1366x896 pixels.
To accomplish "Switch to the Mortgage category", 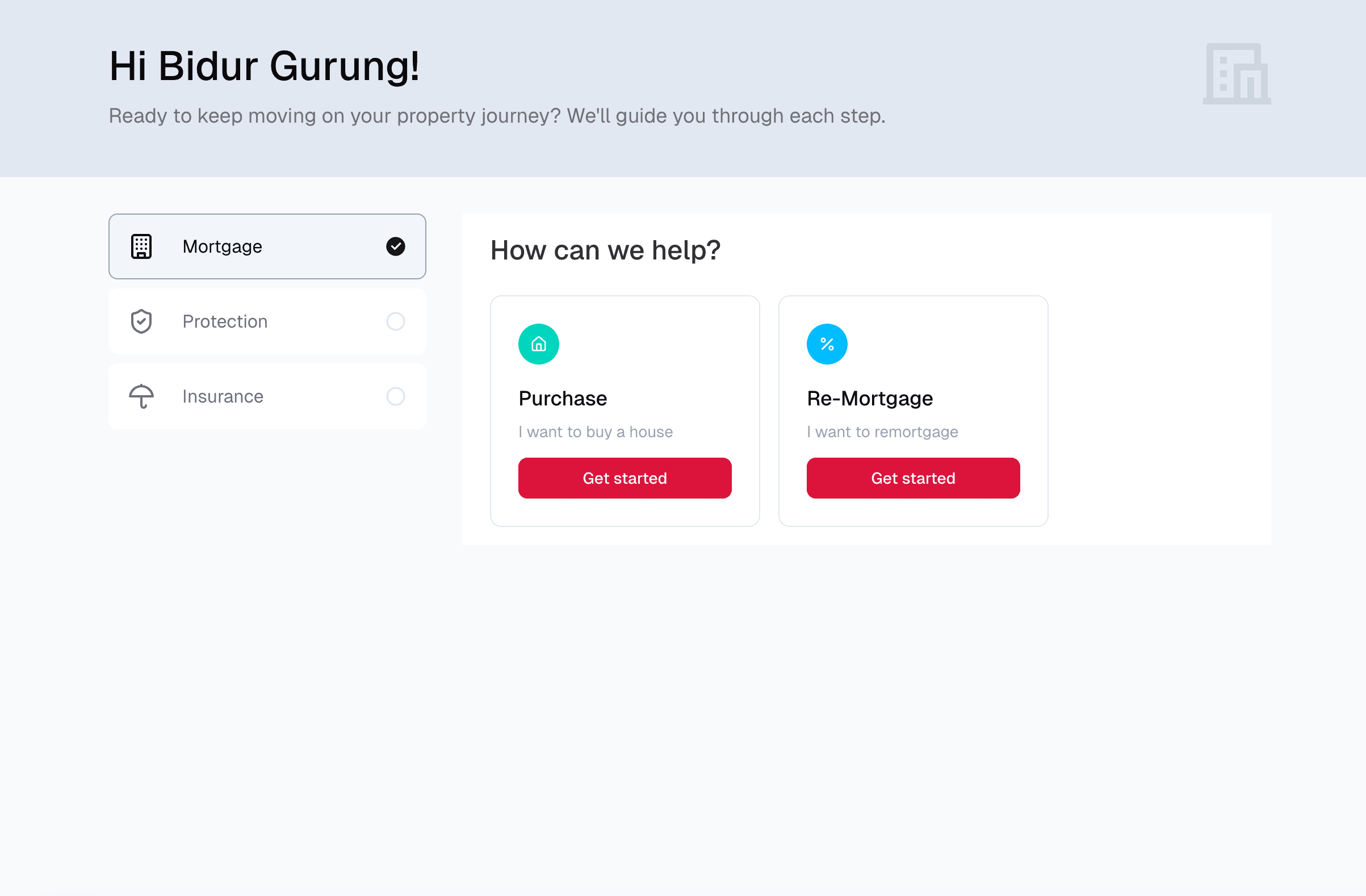I will coord(267,247).
